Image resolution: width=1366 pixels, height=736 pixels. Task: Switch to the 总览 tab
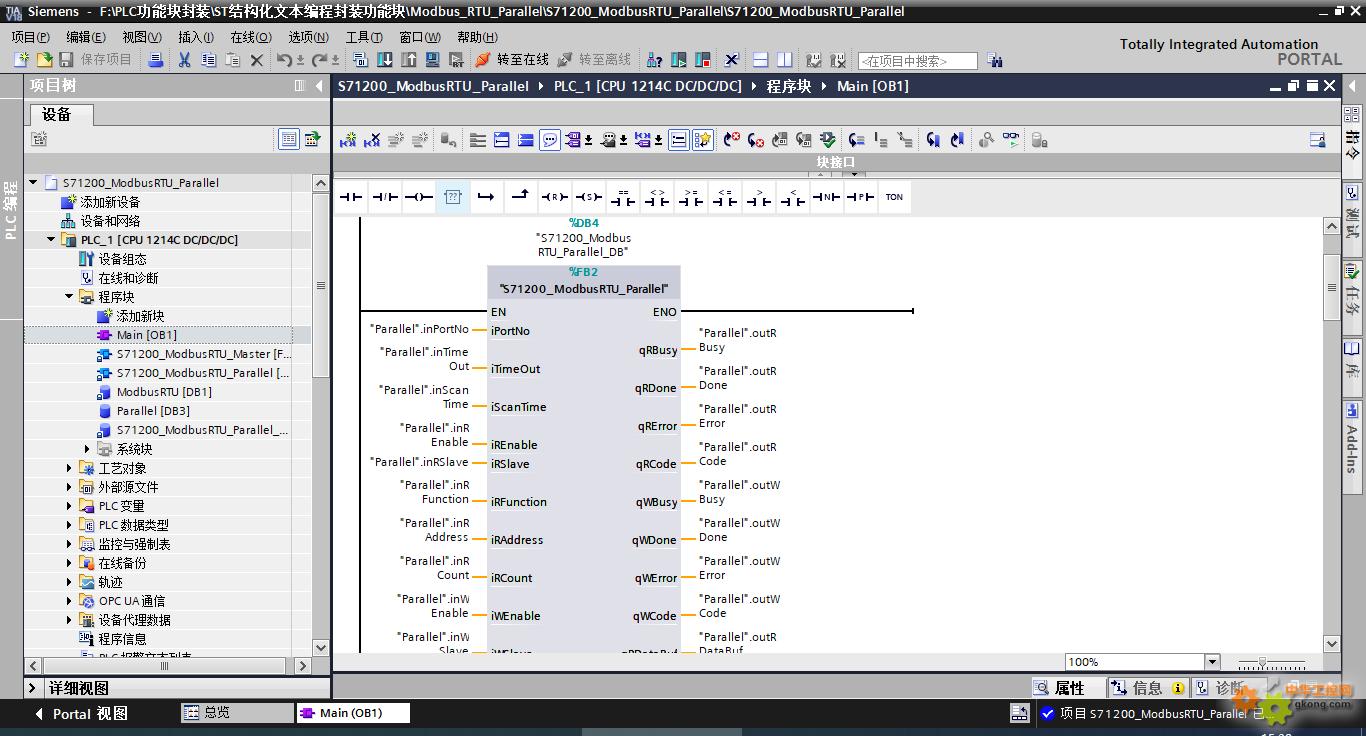click(236, 713)
